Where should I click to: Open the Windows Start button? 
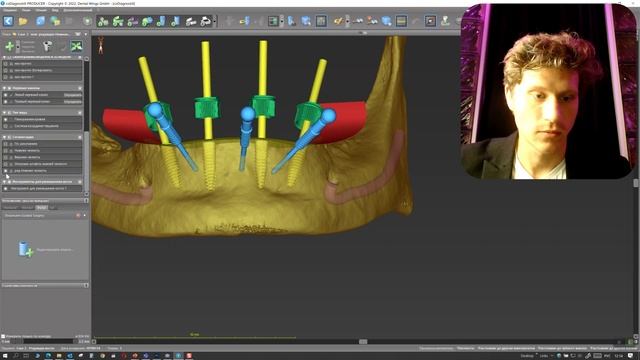(5, 356)
